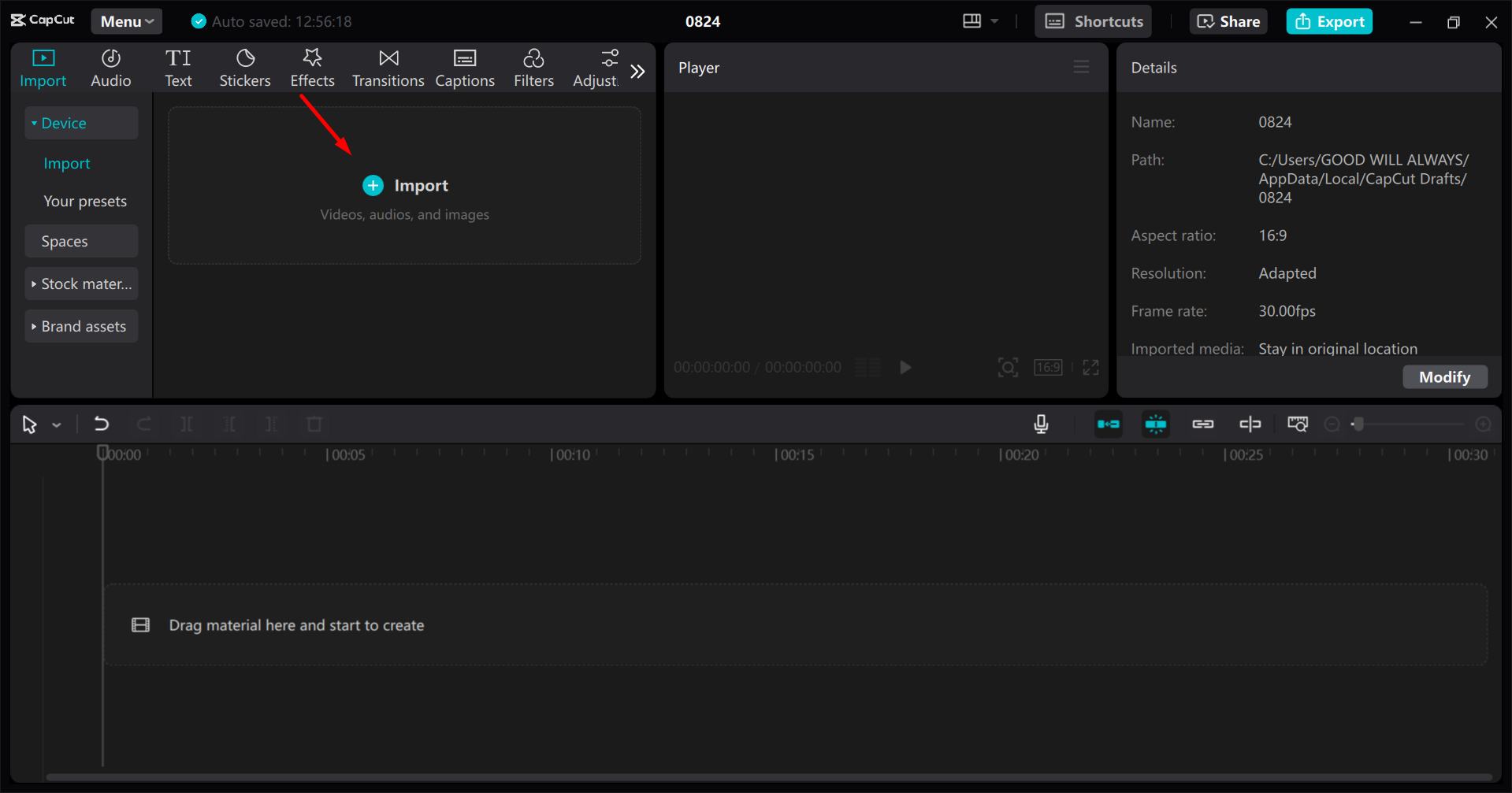The width and height of the screenshot is (1512, 793).
Task: Open the Menu dropdown
Action: coord(126,21)
